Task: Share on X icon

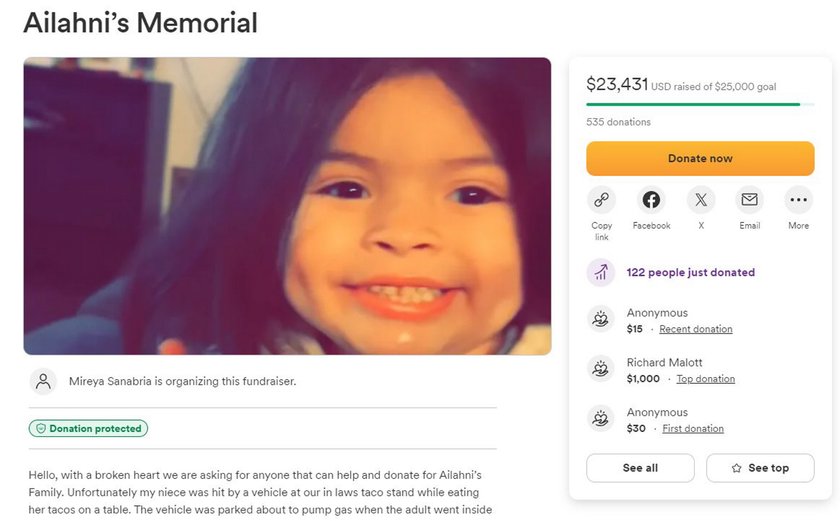Action: point(701,200)
